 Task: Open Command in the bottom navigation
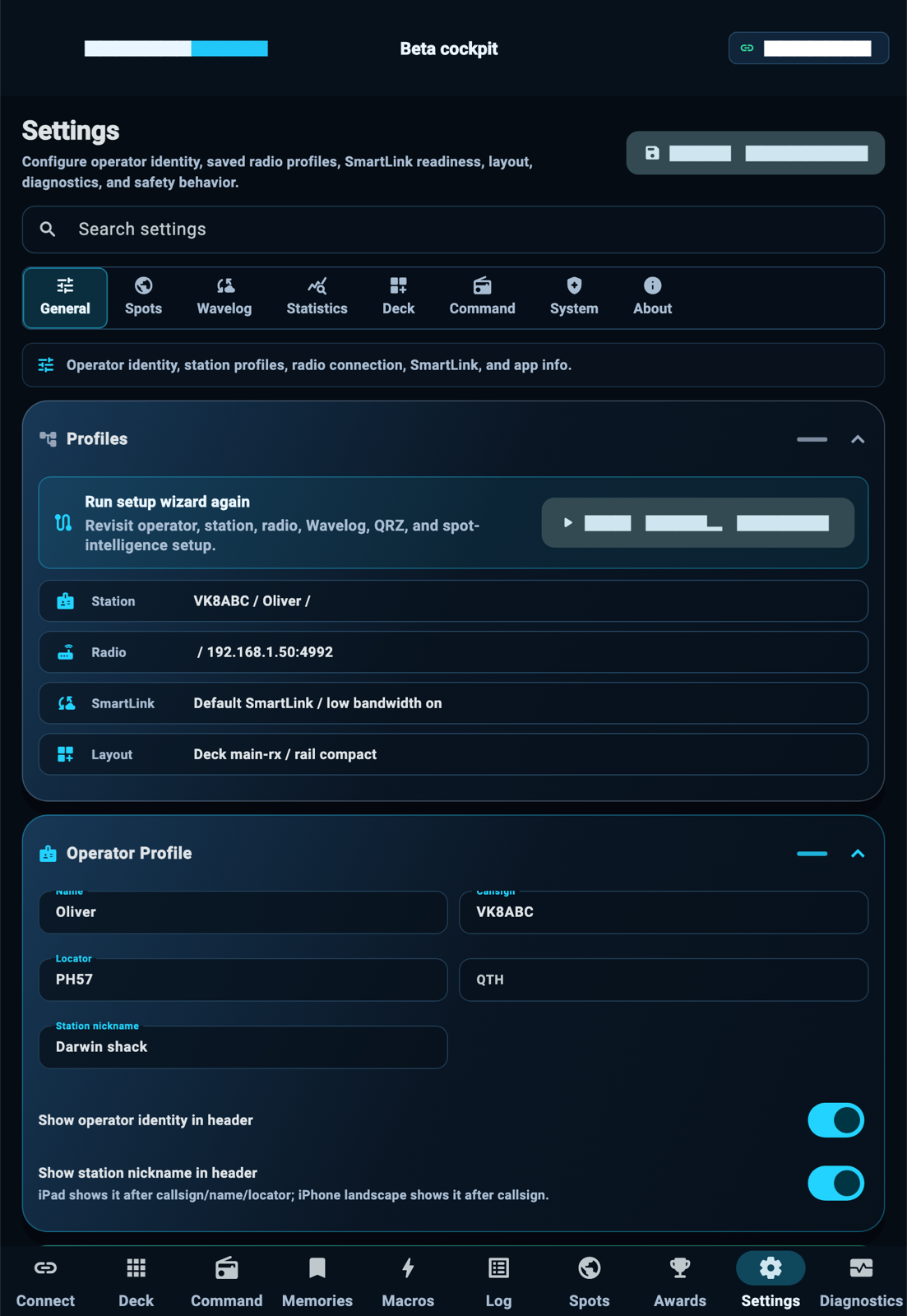click(x=227, y=1281)
